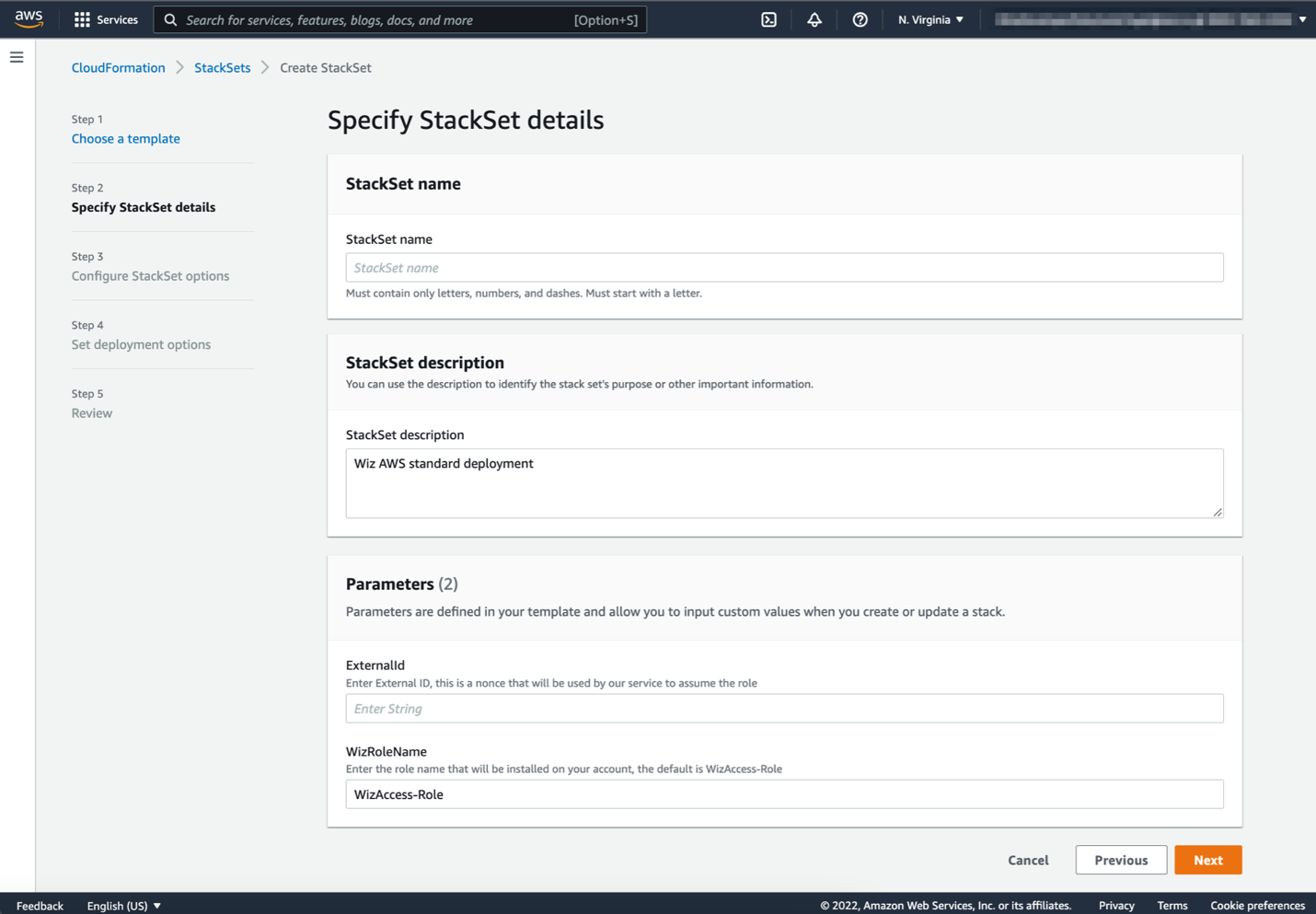Click the AWS logo home icon
Viewport: 1316px width, 914px height.
pyautogui.click(x=29, y=18)
